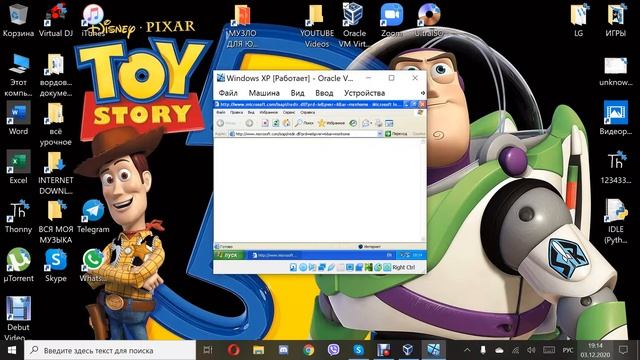This screenshot has height=360, width=640.
Task: Click the History button in Internet Explorer toolbar
Action: (353, 123)
